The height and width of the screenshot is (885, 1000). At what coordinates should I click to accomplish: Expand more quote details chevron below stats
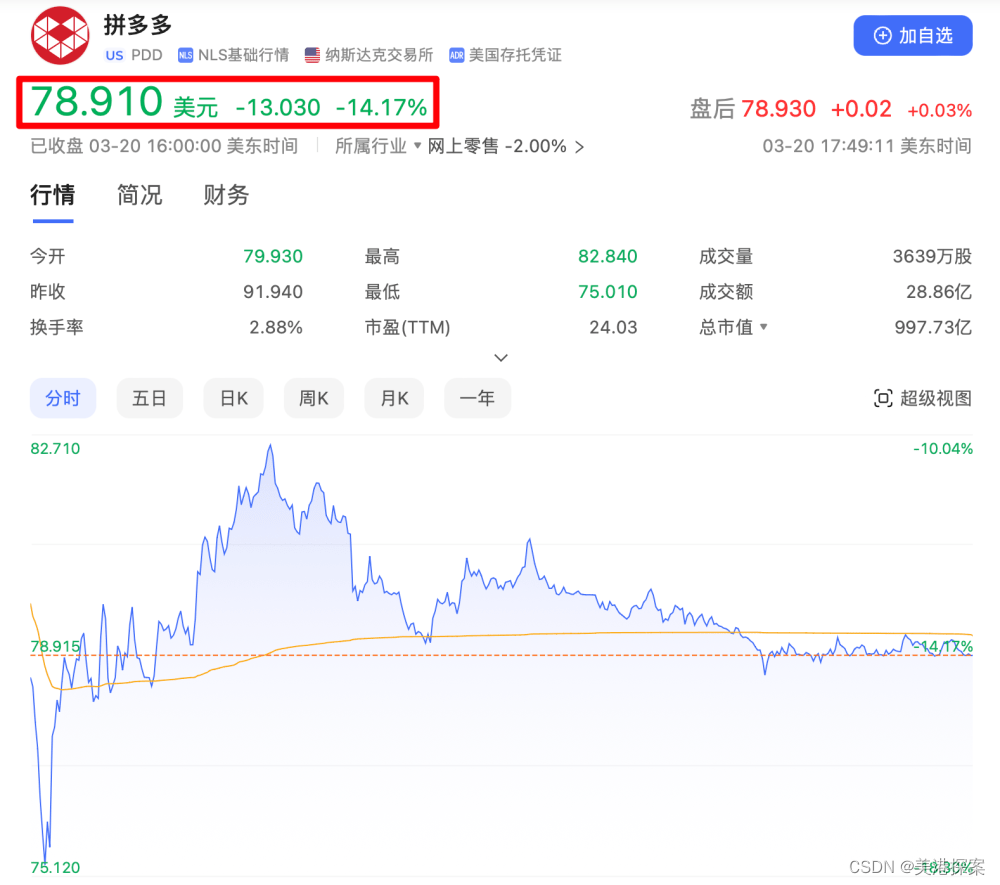501,358
